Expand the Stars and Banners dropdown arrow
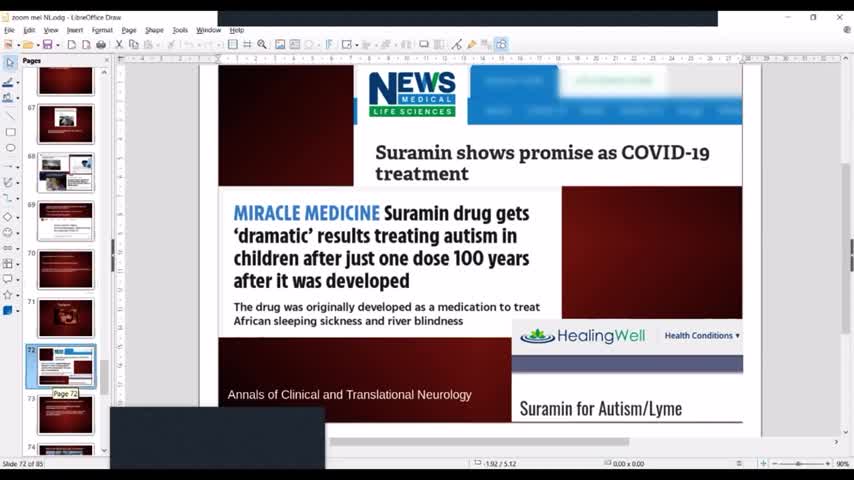 (18, 295)
